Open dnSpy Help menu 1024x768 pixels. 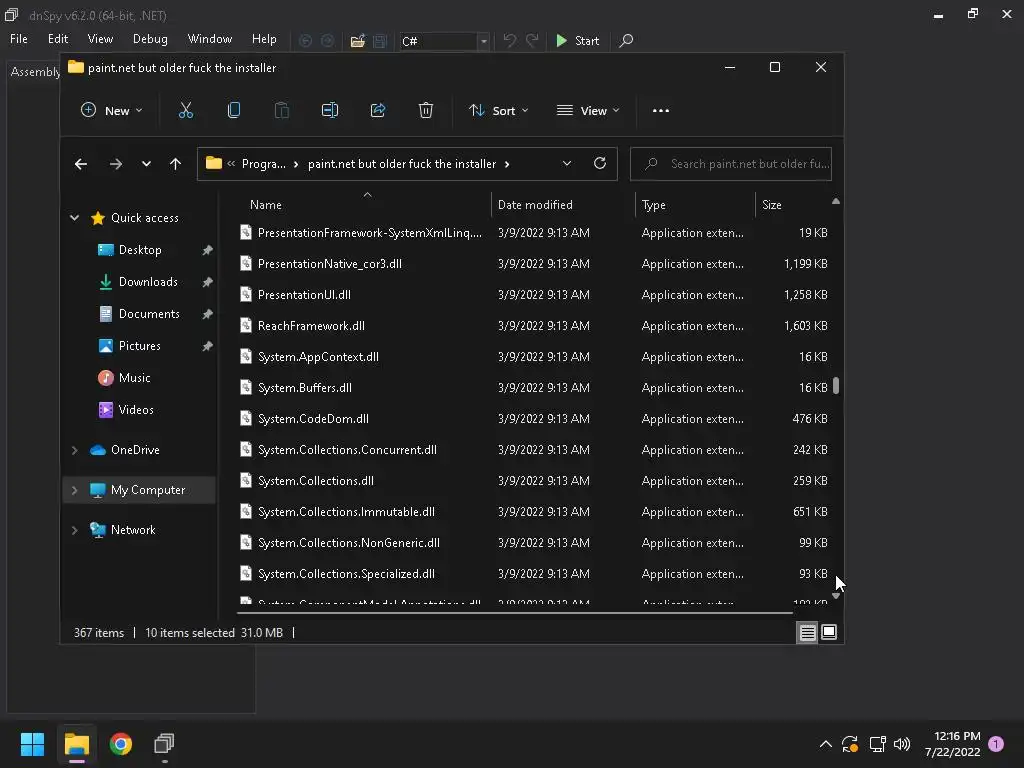coord(264,39)
